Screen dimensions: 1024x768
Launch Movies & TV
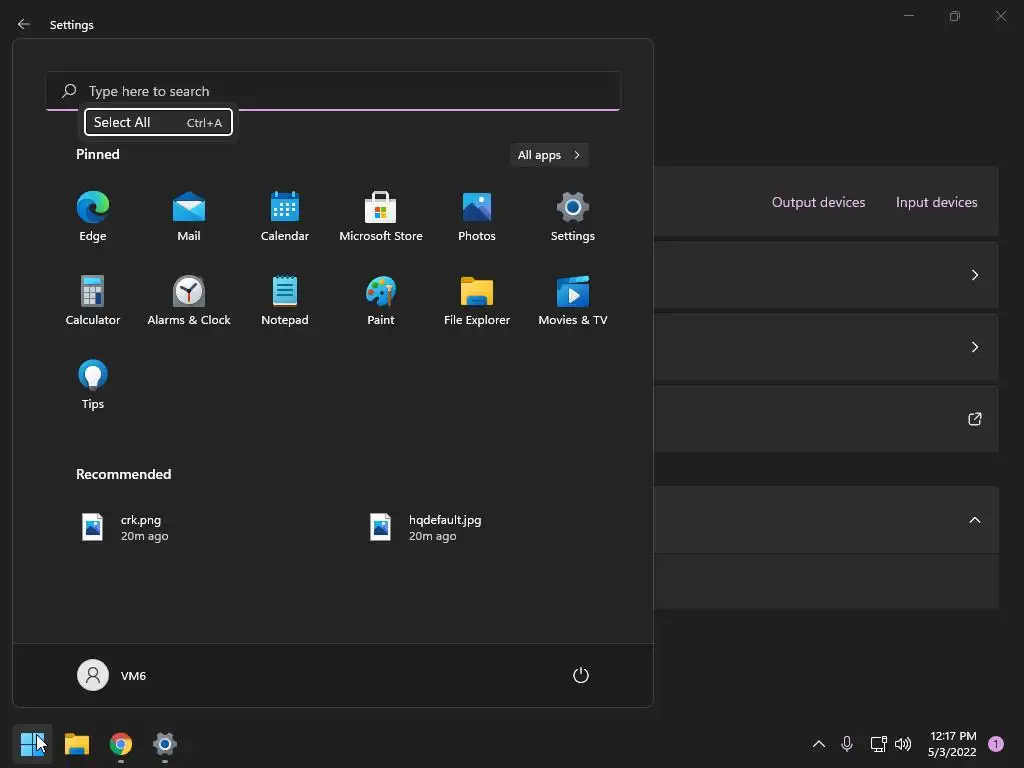[x=573, y=301]
